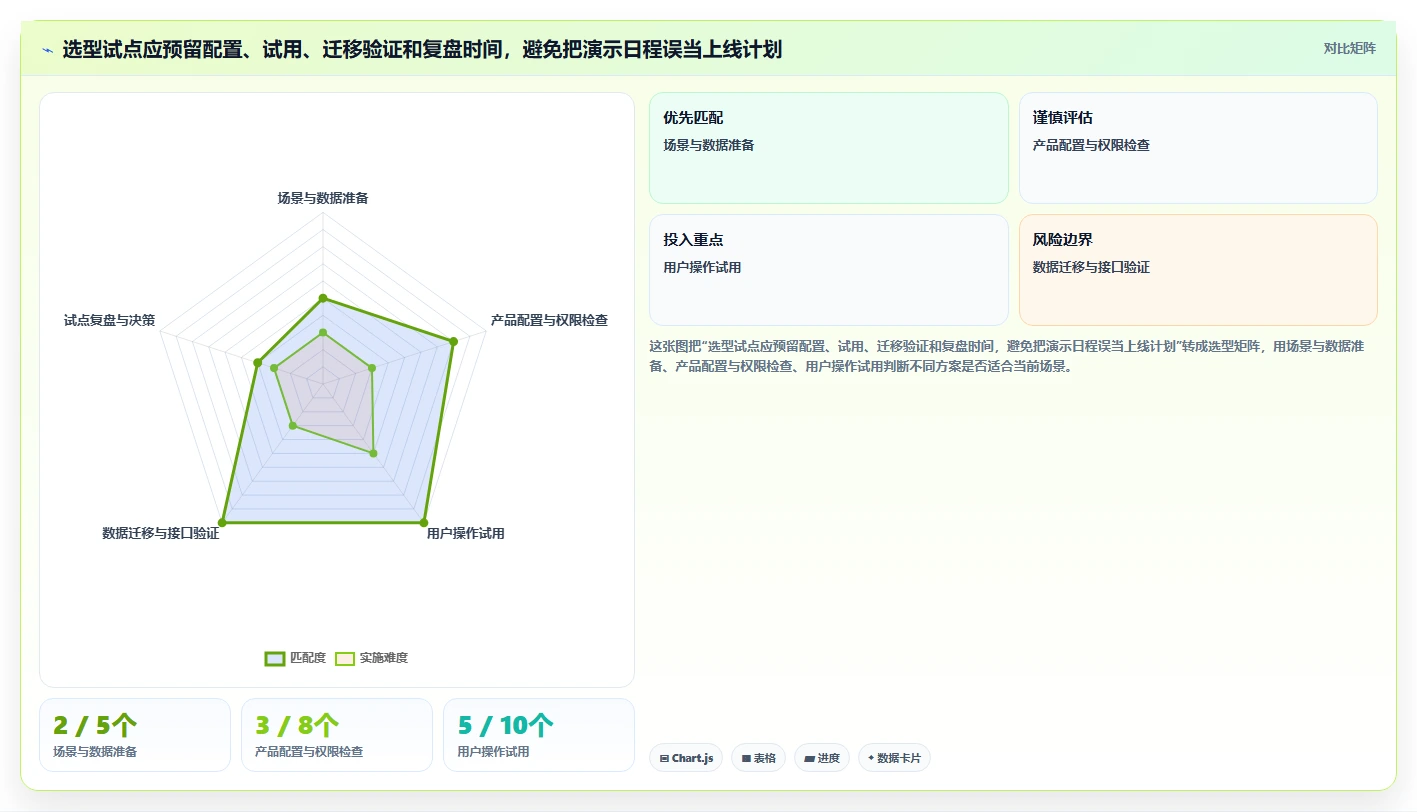Viewport: 1417px width, 812px height.
Task: Open the 谨慎评估 card
Action: [1198, 148]
